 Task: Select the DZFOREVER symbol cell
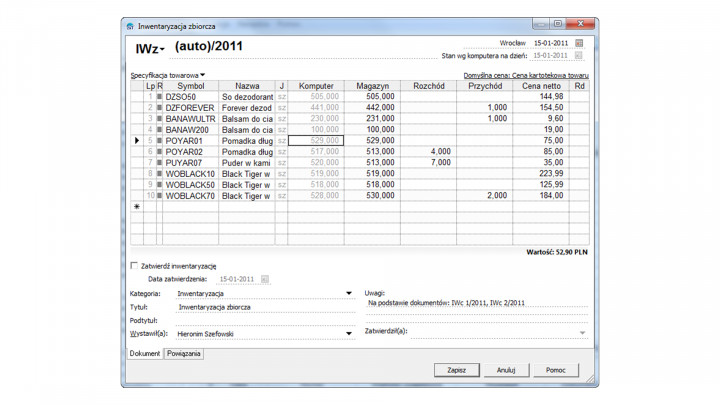click(191, 108)
